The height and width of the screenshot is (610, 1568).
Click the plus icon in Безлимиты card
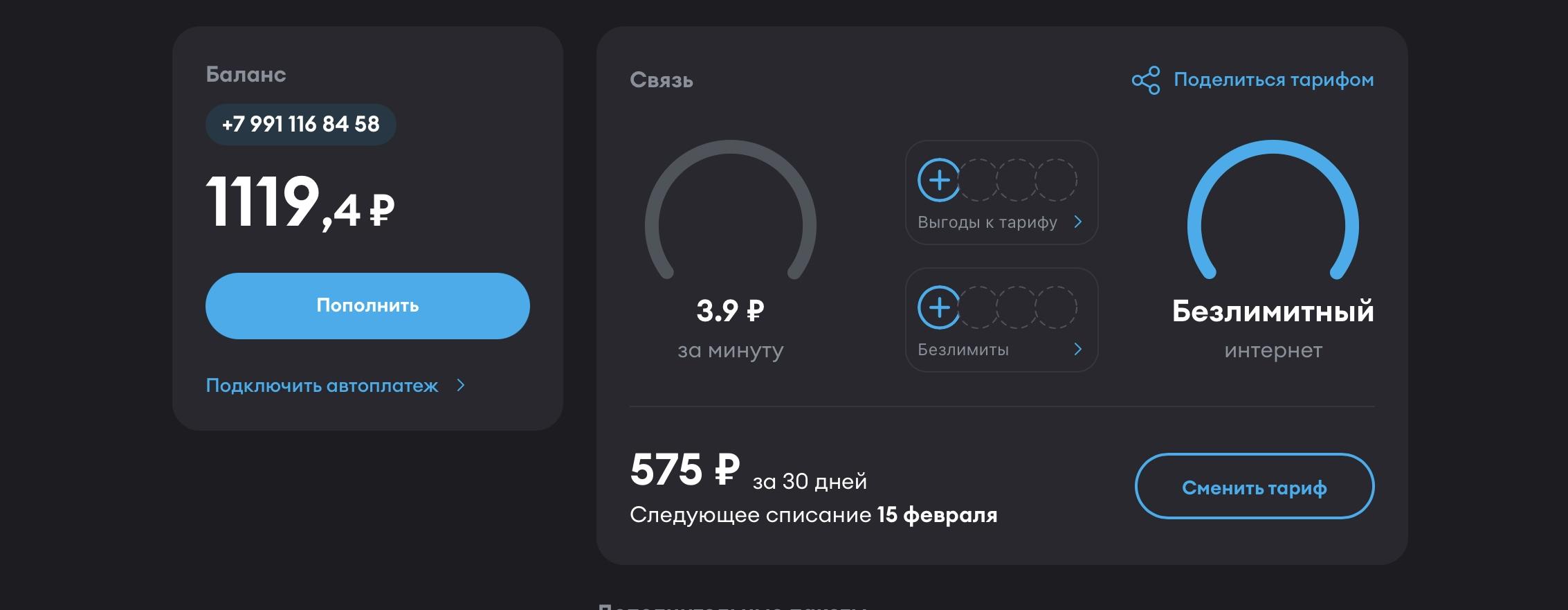[x=939, y=307]
